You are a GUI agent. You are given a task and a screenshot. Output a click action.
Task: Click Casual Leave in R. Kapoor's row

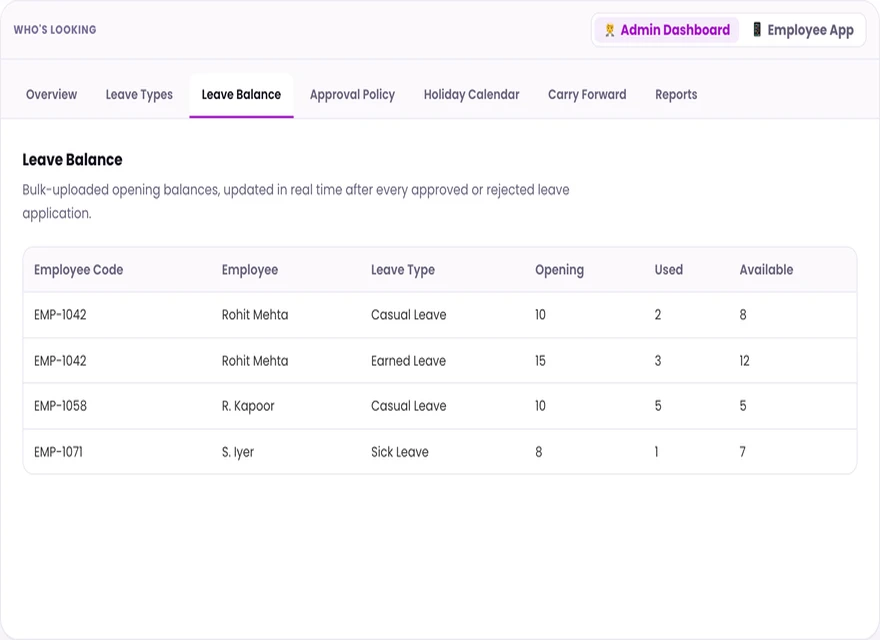[x=409, y=405]
